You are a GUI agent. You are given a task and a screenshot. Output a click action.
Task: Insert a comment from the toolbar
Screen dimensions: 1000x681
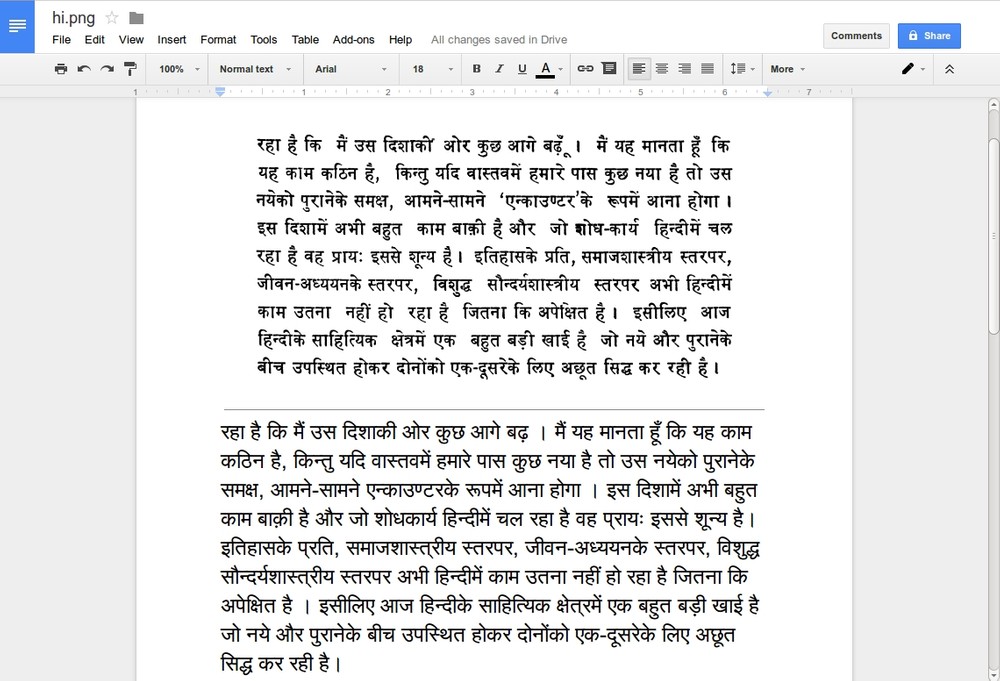click(608, 69)
